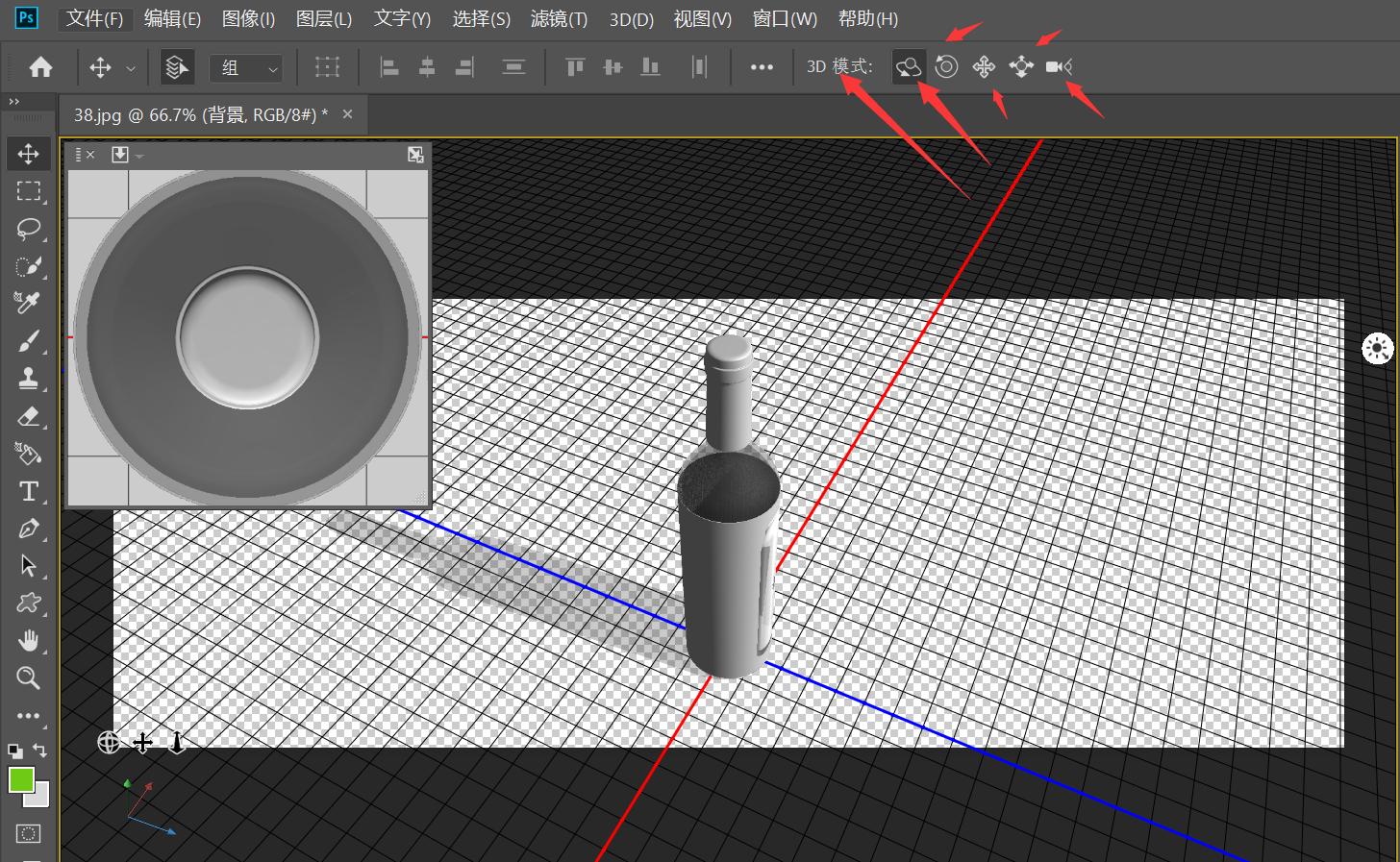The image size is (1400, 862).
Task: Toggle Quick Mask mode
Action: [28, 833]
